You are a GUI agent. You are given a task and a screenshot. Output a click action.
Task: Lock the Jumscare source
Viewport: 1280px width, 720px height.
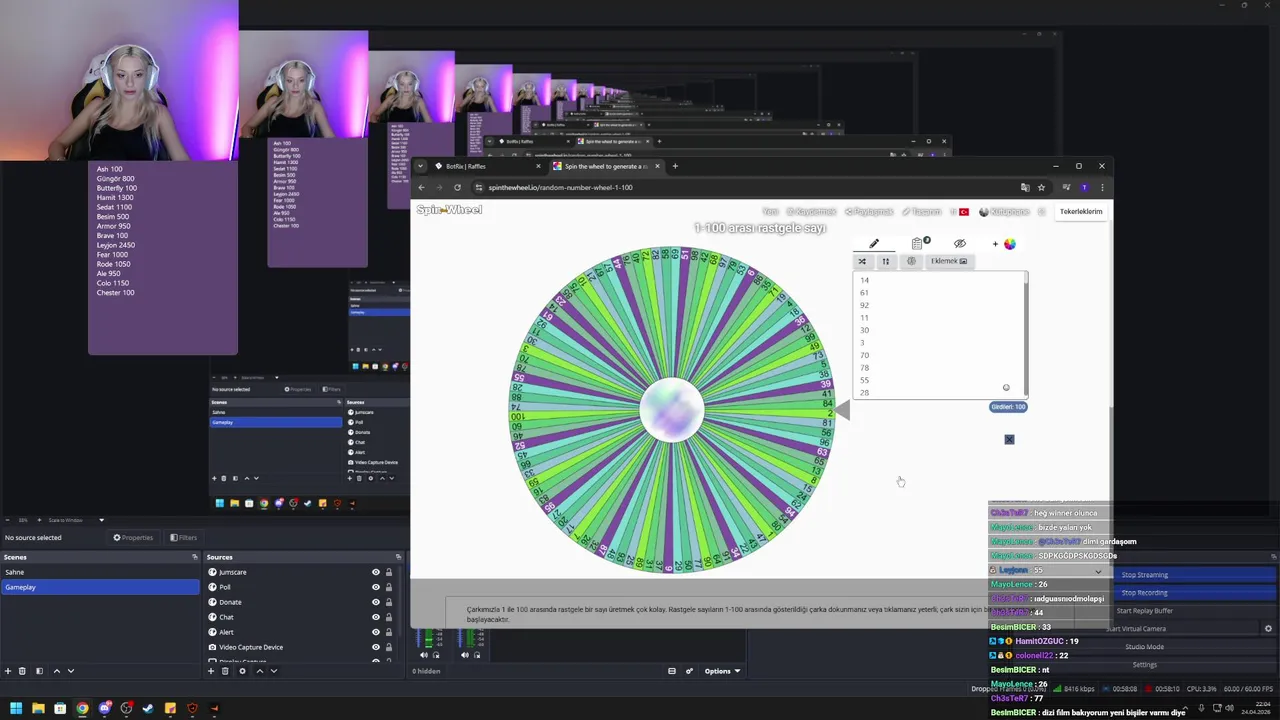click(389, 572)
